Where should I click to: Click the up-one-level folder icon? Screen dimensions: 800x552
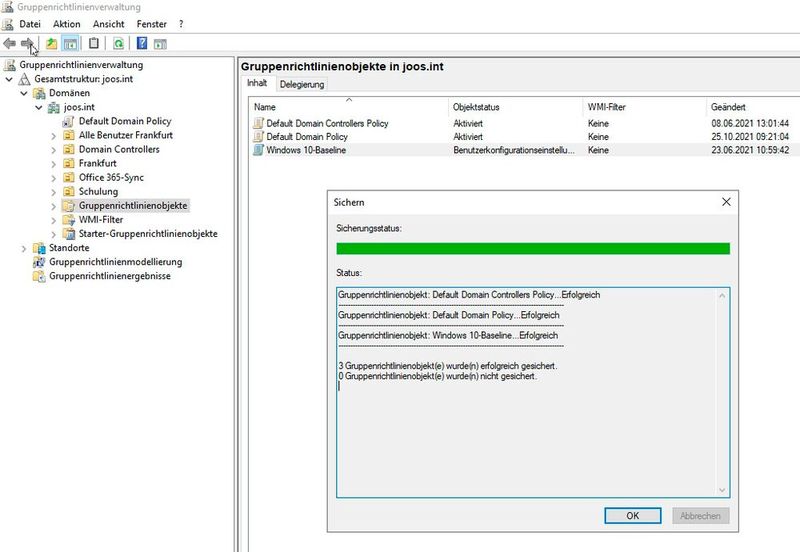[x=52, y=44]
